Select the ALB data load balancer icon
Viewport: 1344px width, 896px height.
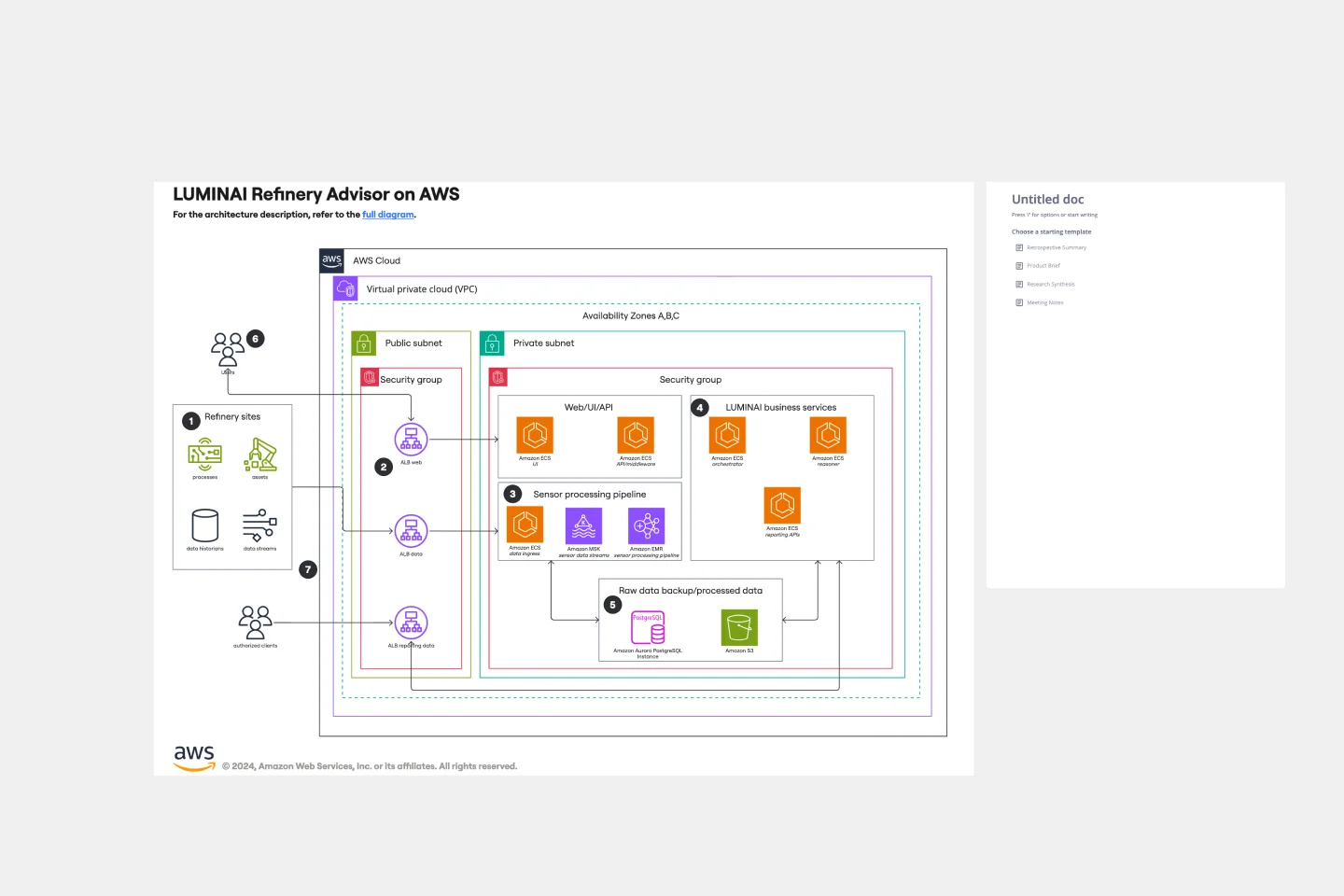(411, 531)
